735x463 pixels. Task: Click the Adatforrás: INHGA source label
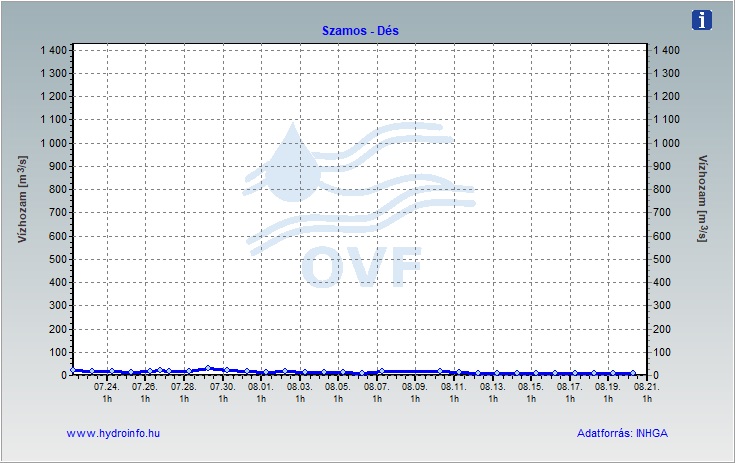tap(622, 433)
